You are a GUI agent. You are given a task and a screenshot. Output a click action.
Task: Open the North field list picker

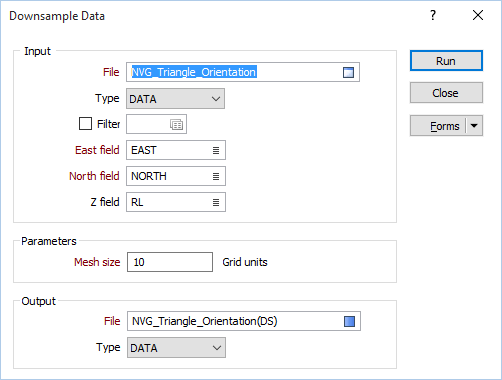click(x=216, y=176)
